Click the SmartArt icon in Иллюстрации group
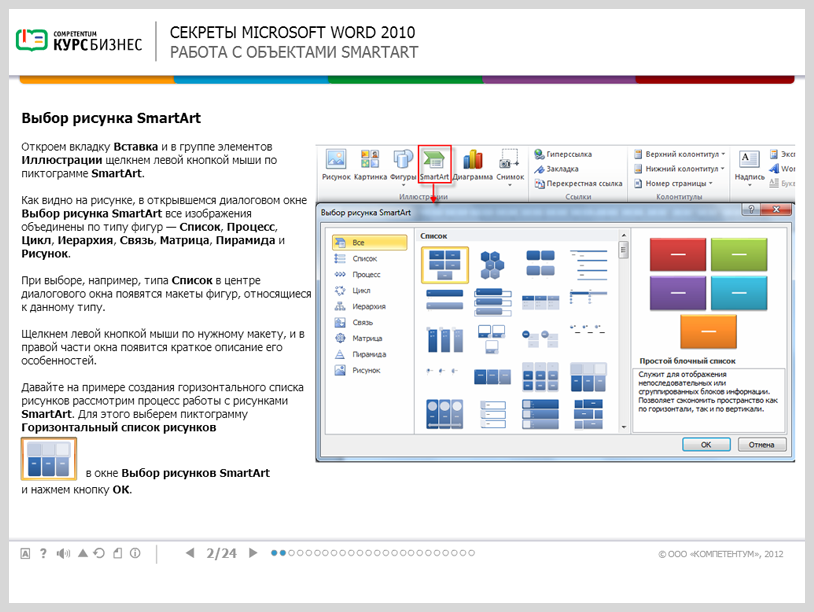The image size is (814, 612). coord(435,165)
